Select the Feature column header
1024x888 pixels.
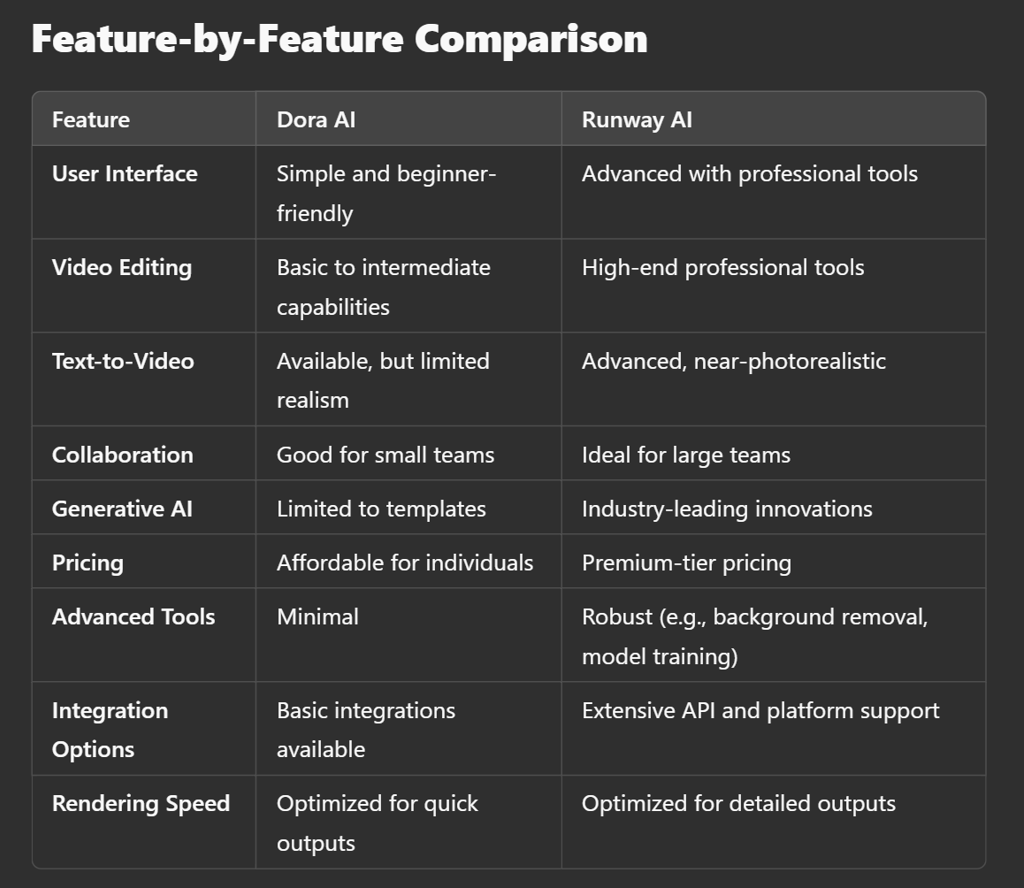91,119
